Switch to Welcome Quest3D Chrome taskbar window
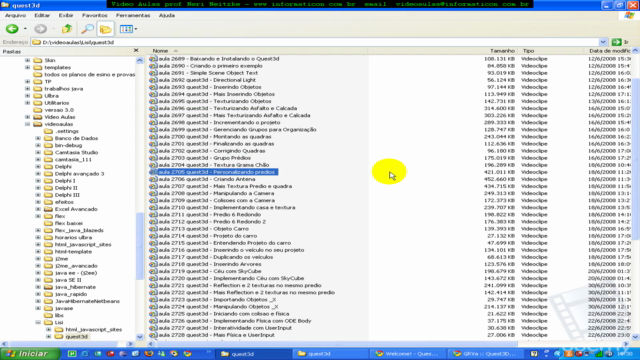This screenshot has width=640, height=360. [406, 353]
